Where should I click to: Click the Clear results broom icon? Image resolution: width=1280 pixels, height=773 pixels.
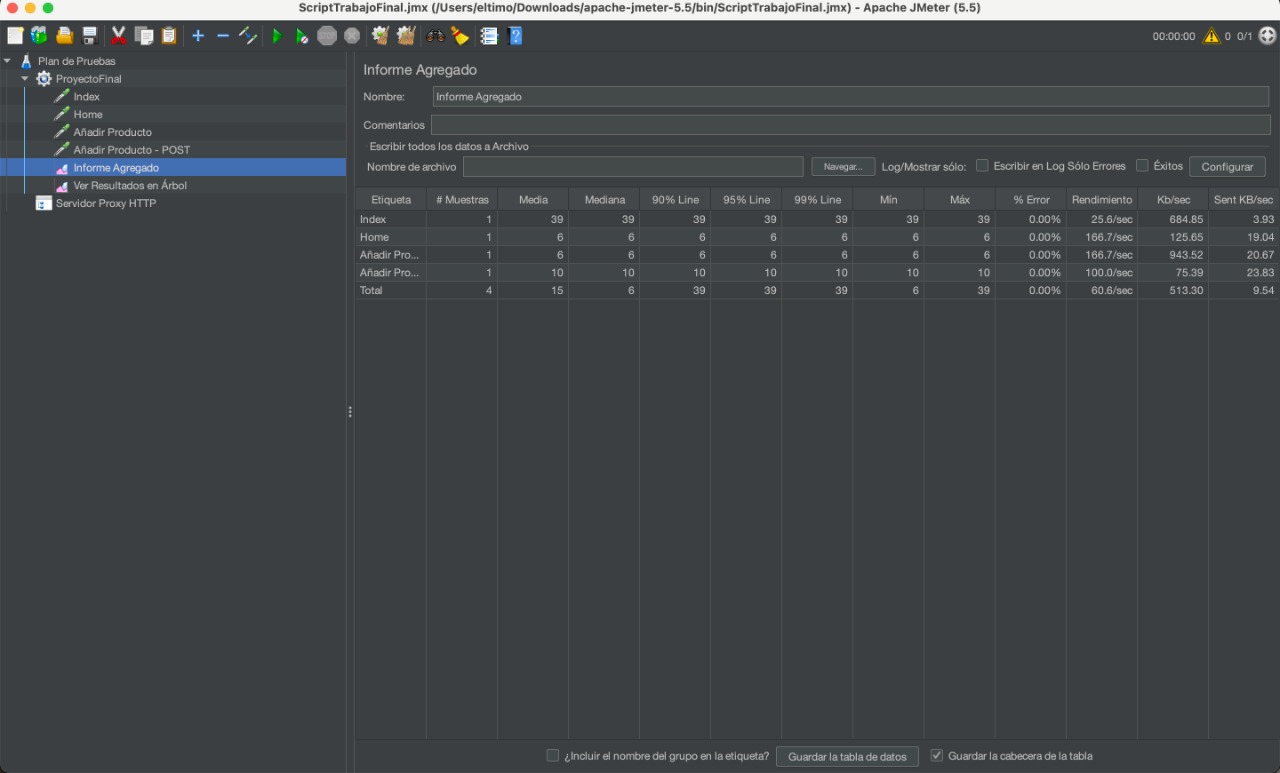[382, 34]
